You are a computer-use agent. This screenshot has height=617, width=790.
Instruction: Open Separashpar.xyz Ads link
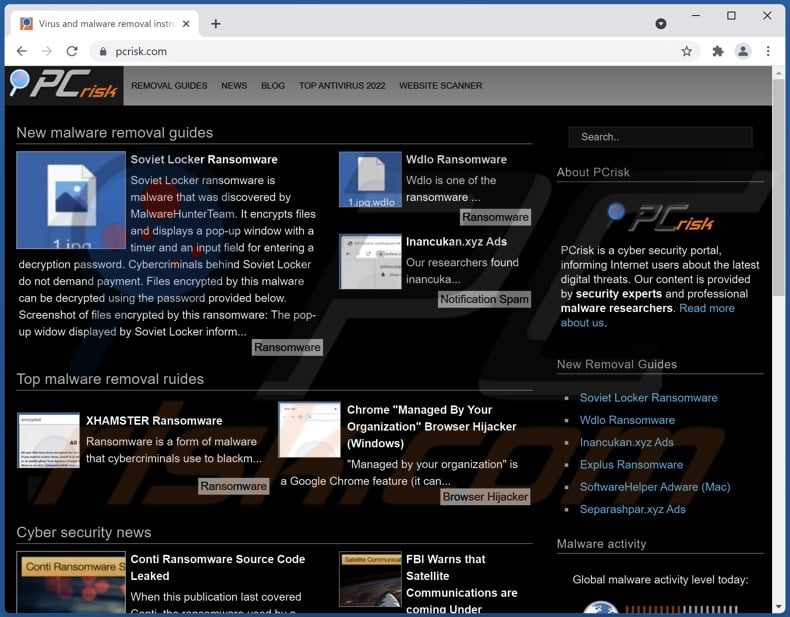click(632, 509)
